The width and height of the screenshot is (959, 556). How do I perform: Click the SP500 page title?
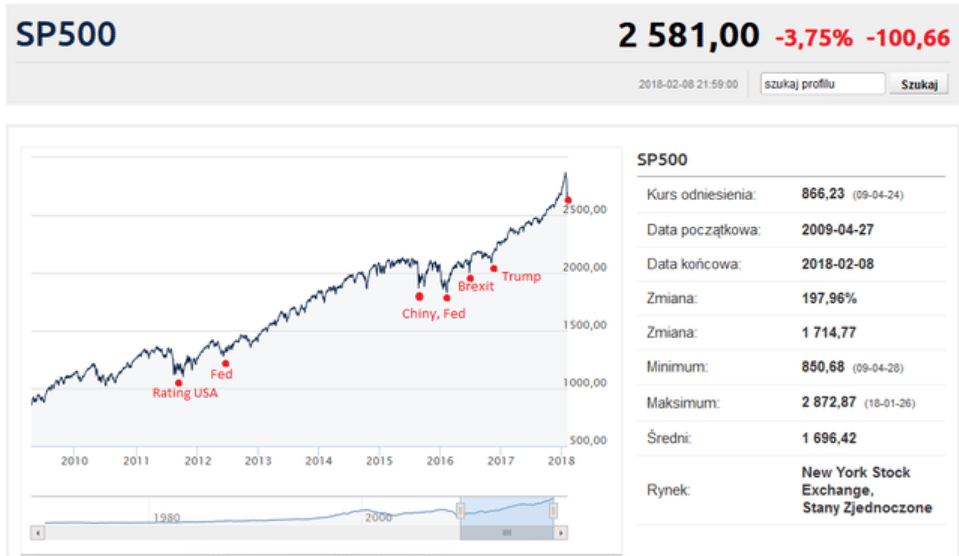[x=67, y=35]
